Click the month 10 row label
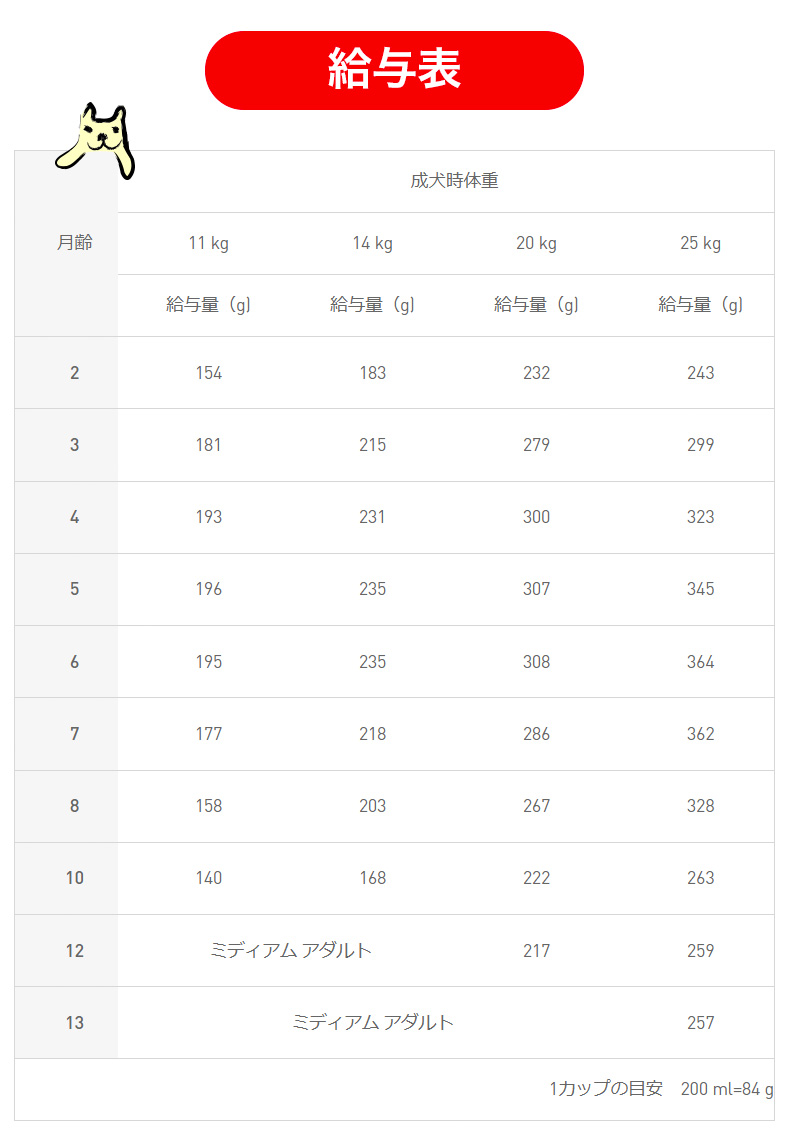Viewport: 790px width, 1132px height. [74, 878]
